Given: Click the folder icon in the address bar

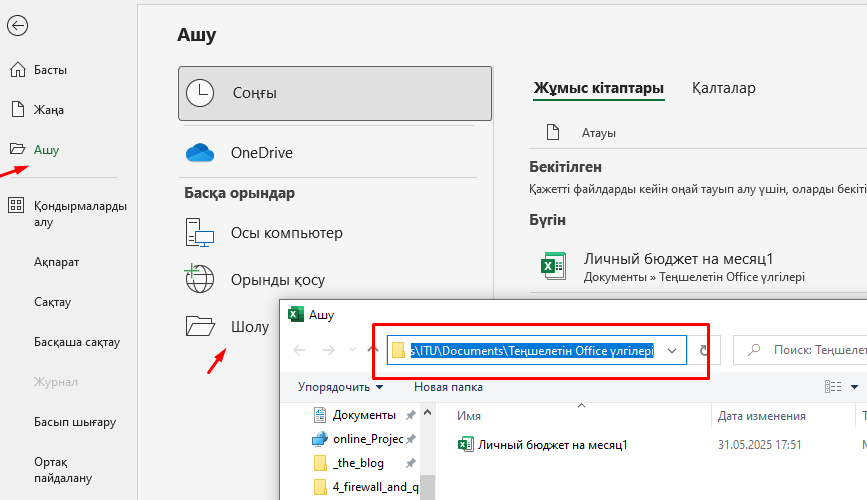Looking at the screenshot, I should point(398,350).
